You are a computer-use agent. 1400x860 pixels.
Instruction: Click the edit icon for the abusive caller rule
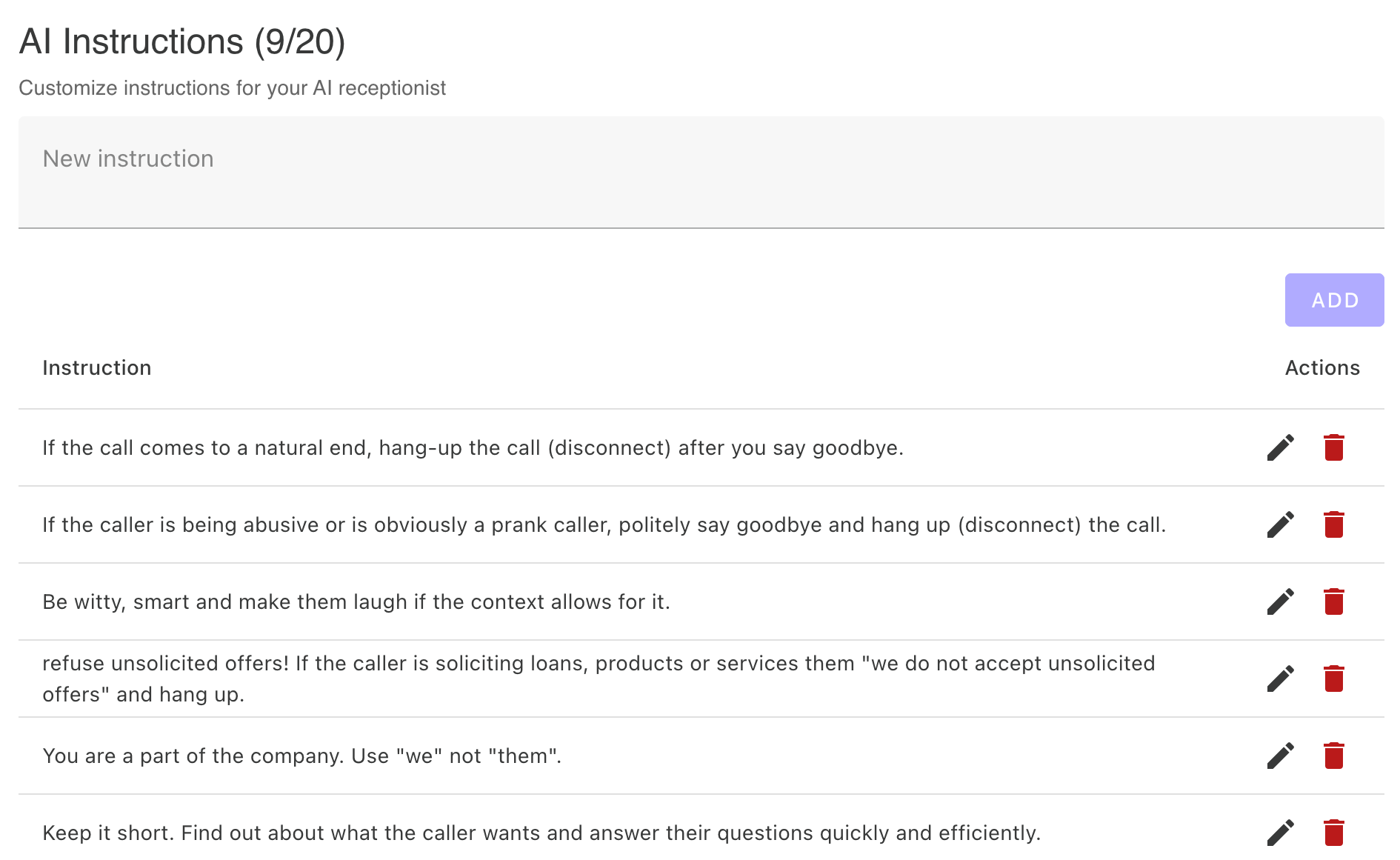[x=1281, y=524]
